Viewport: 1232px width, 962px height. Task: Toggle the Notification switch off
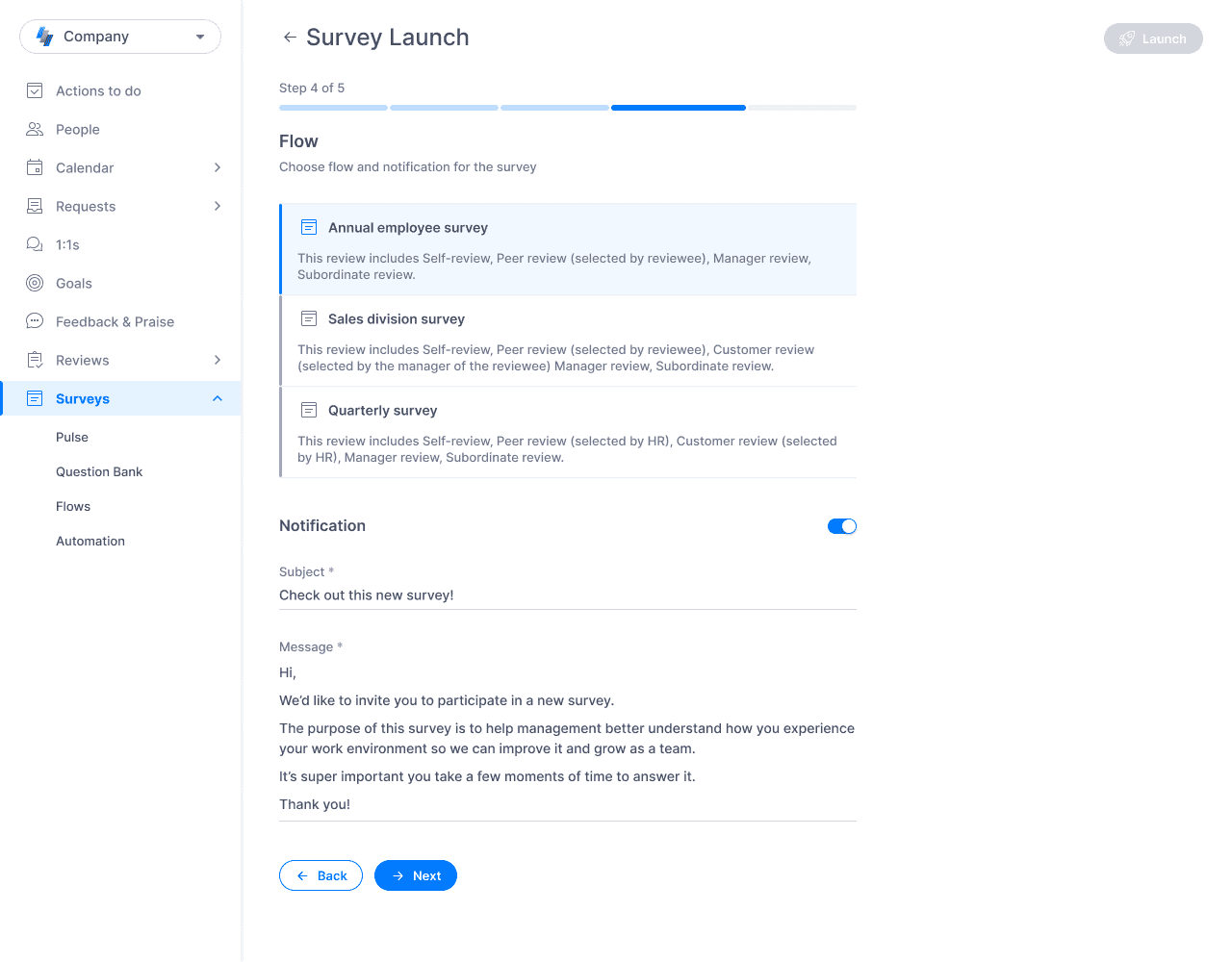tap(842, 526)
